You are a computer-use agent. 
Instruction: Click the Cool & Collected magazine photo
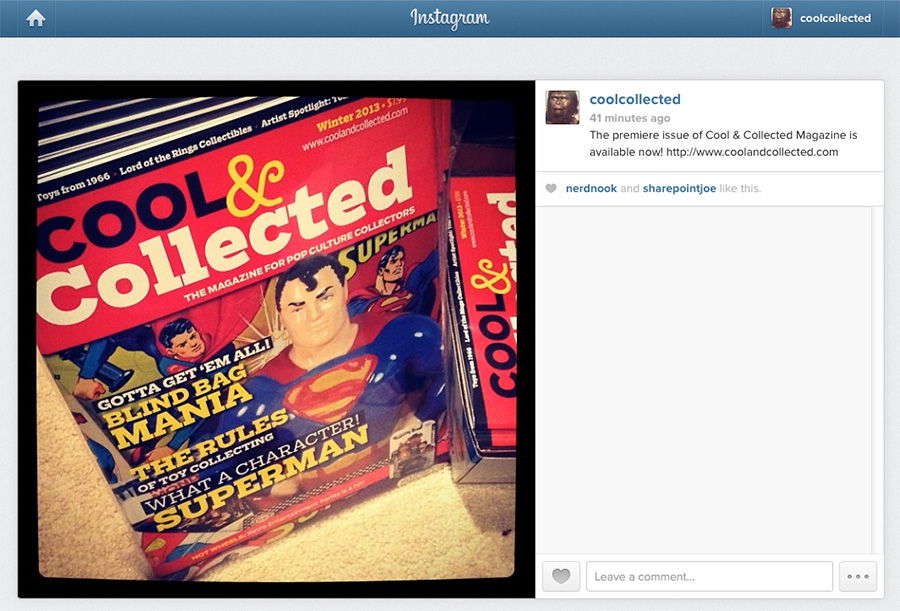tap(276, 339)
